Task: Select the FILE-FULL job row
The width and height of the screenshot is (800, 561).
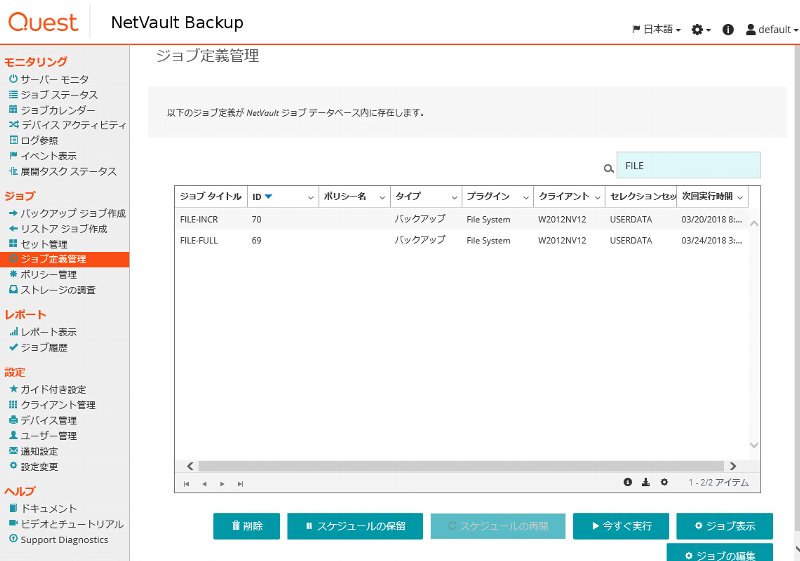Action: coord(462,240)
